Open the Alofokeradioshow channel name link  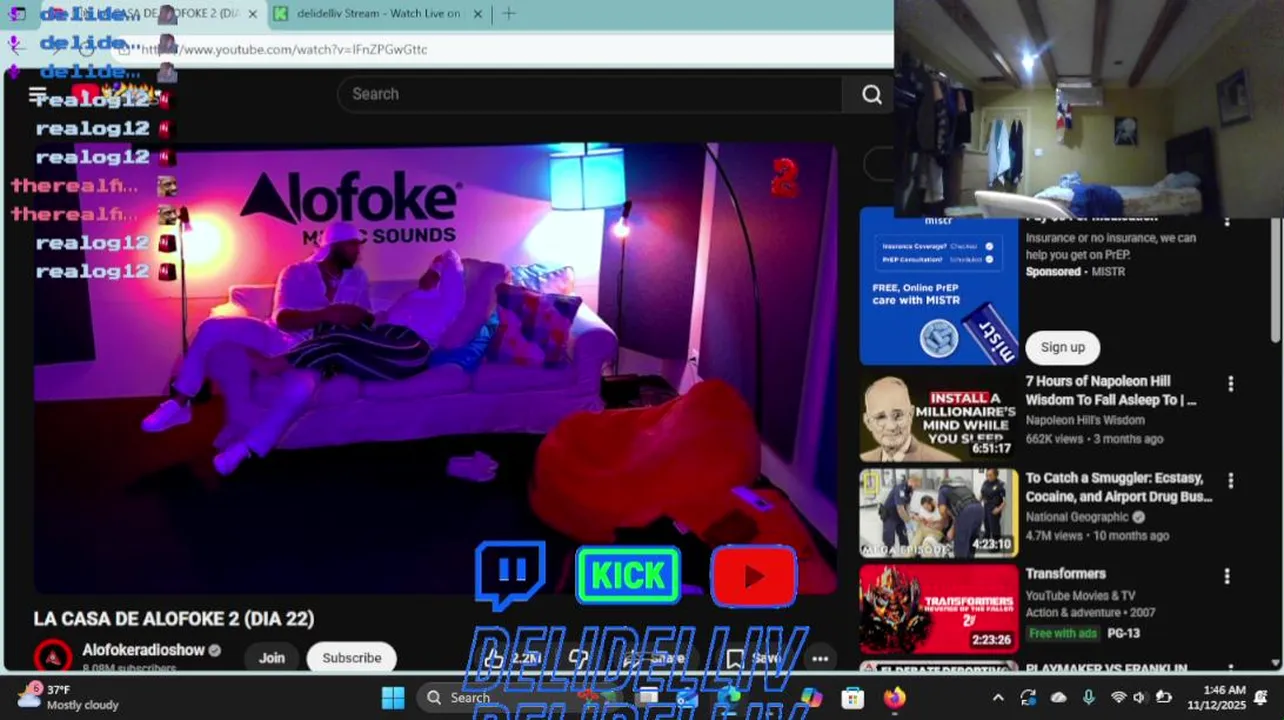(143, 650)
